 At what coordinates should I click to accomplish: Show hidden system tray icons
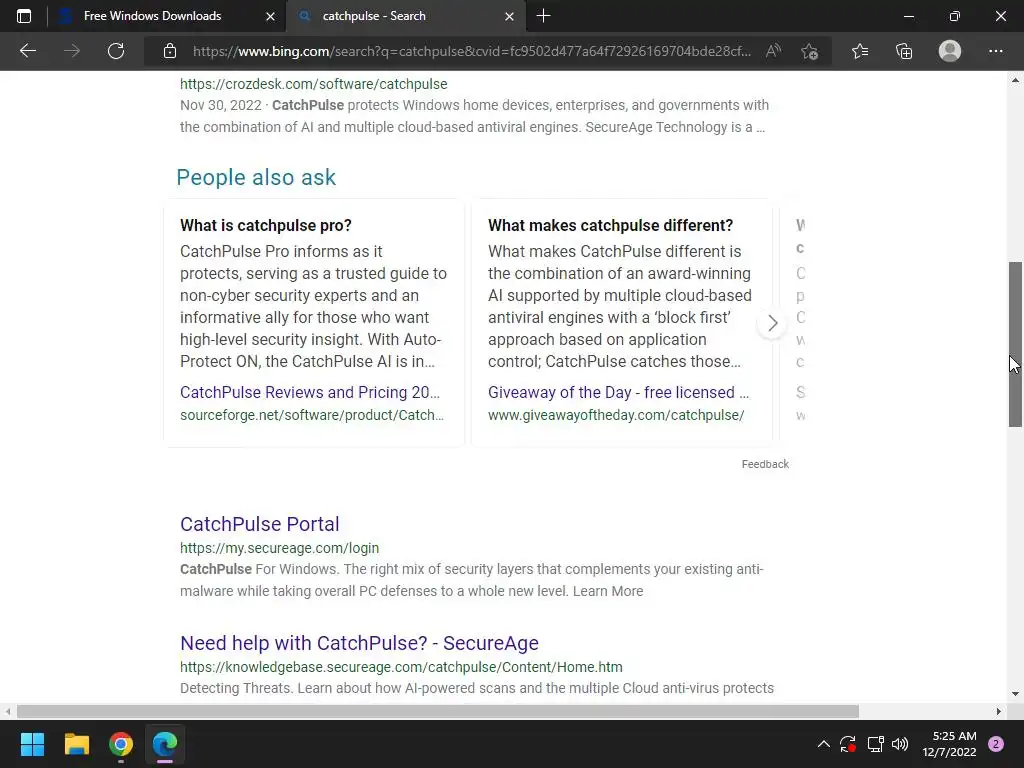(824, 744)
